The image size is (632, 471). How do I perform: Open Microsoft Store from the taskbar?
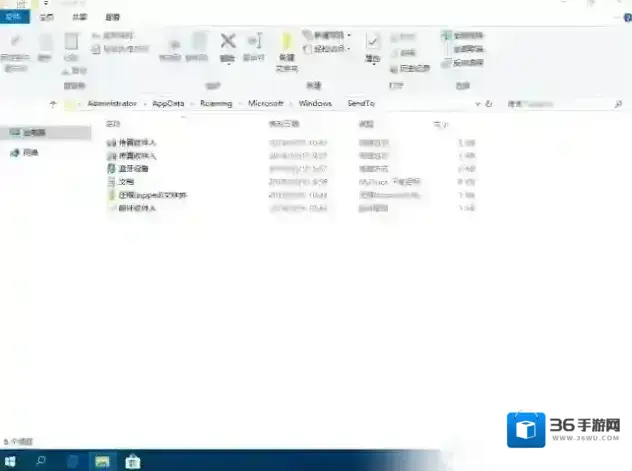pos(133,461)
